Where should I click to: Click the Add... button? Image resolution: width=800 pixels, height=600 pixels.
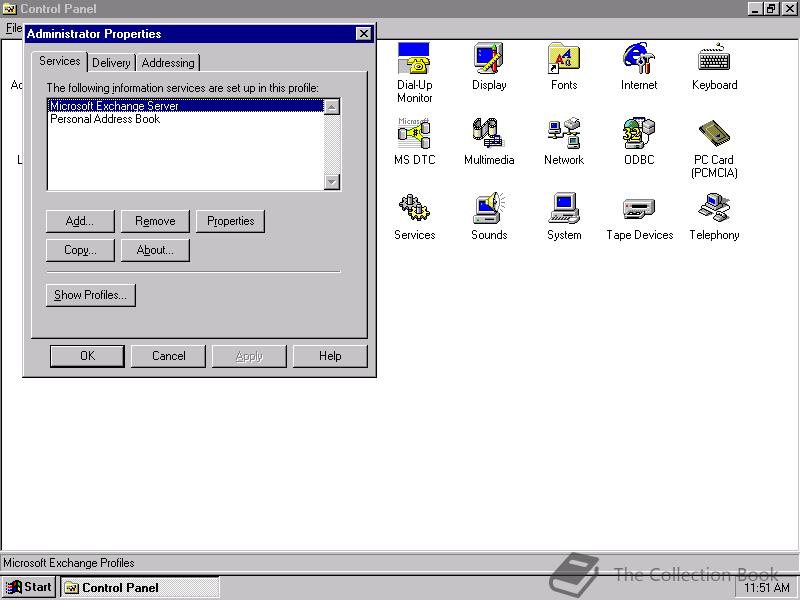coord(80,221)
